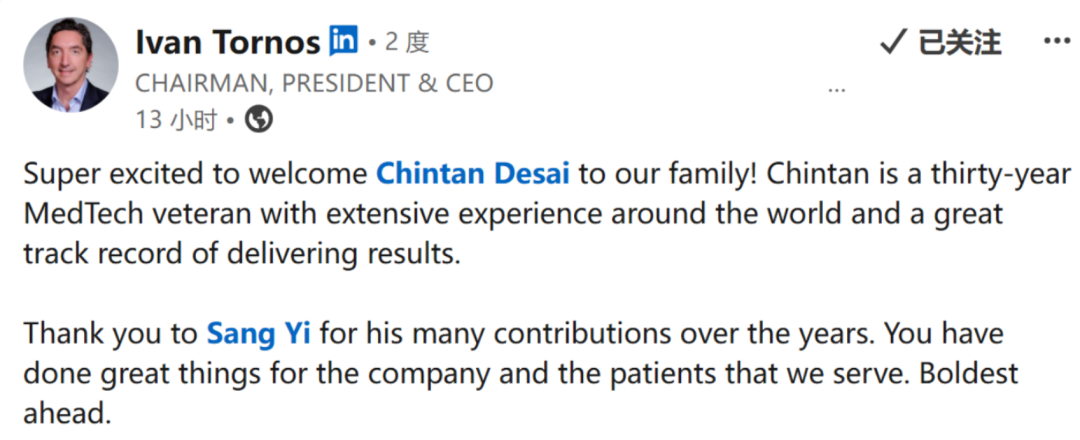Click the 2 度 connection degree label
Viewport: 1080px width, 440px height.
407,43
